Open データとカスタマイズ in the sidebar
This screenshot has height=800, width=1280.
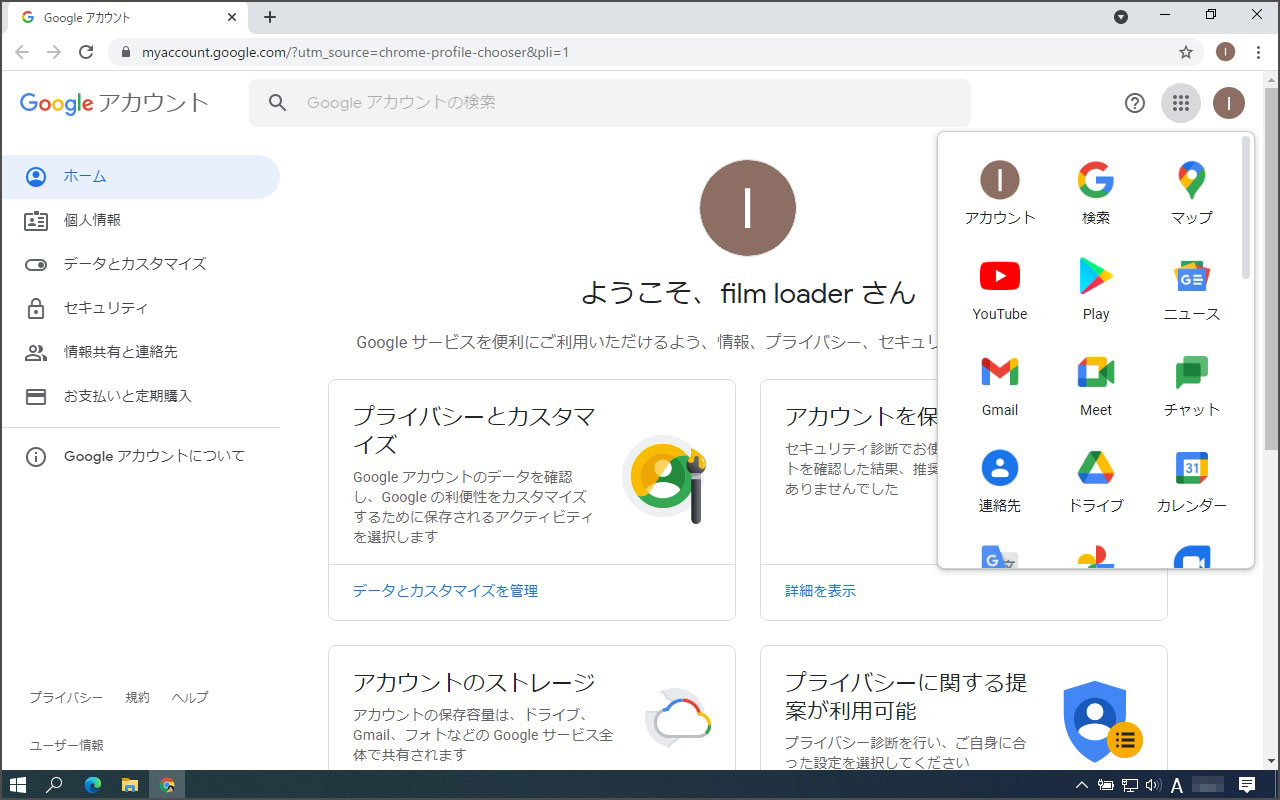140,264
